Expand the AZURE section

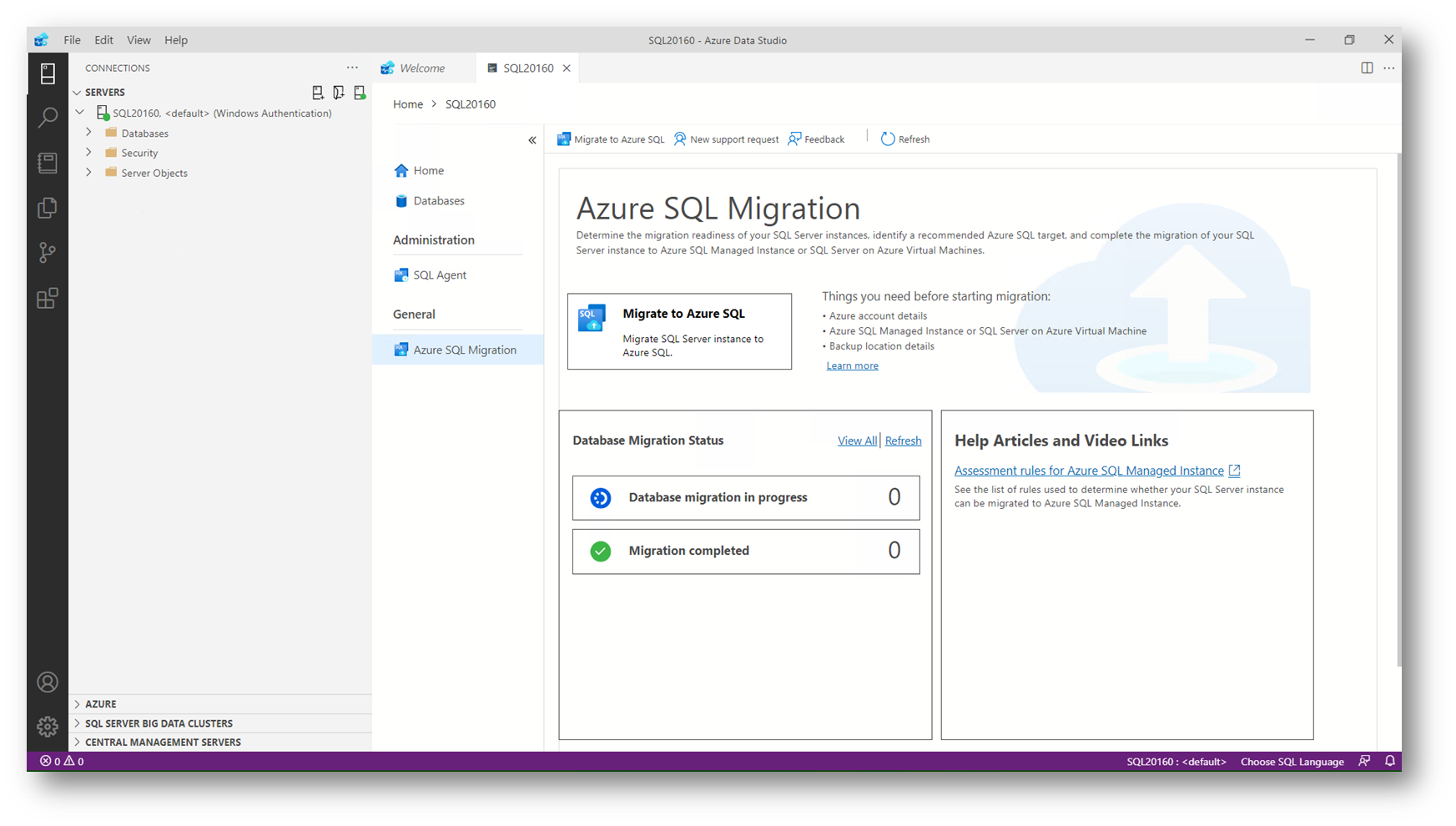220,704
